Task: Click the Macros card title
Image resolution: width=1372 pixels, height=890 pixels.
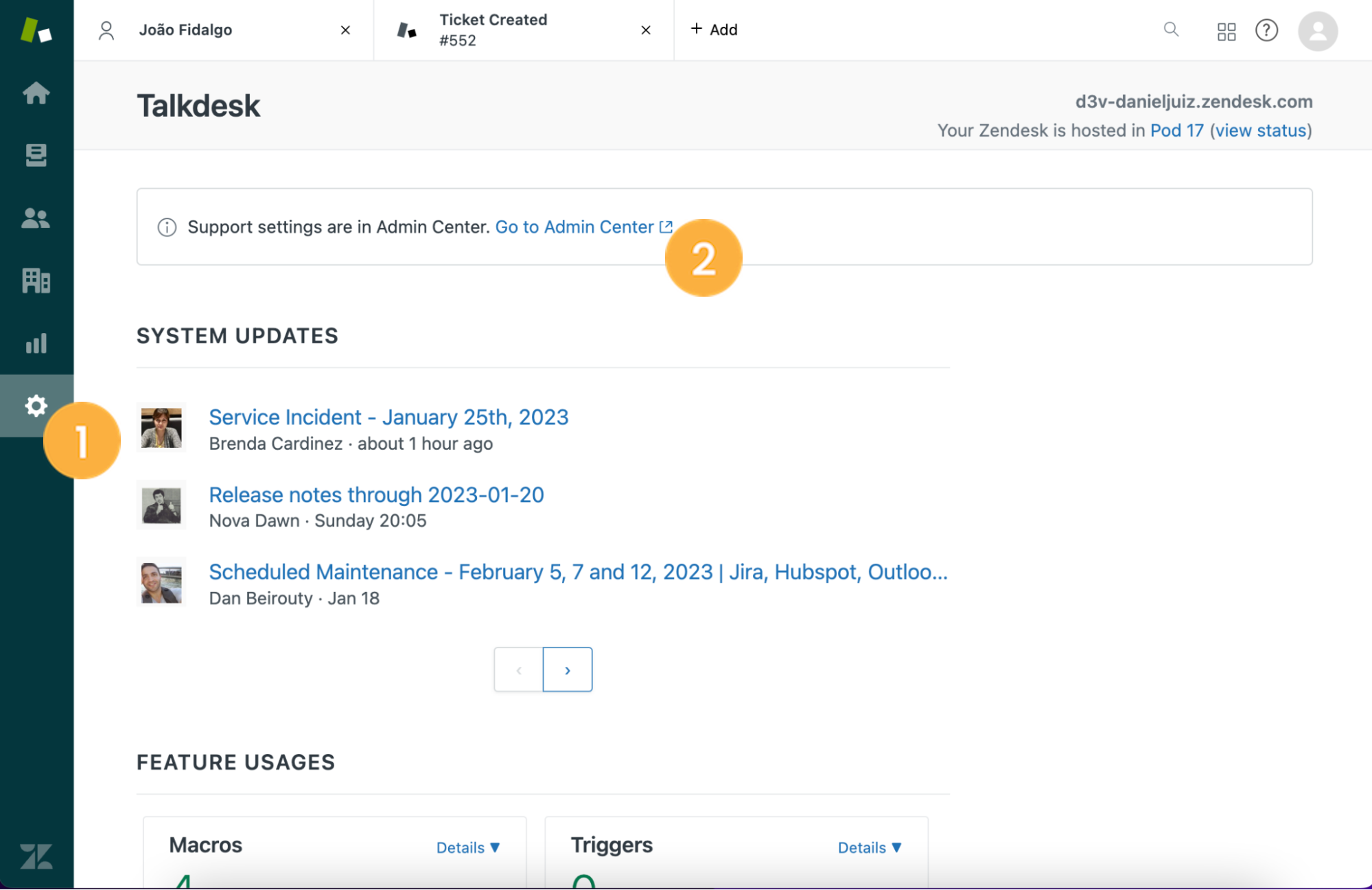Action: coord(205,845)
